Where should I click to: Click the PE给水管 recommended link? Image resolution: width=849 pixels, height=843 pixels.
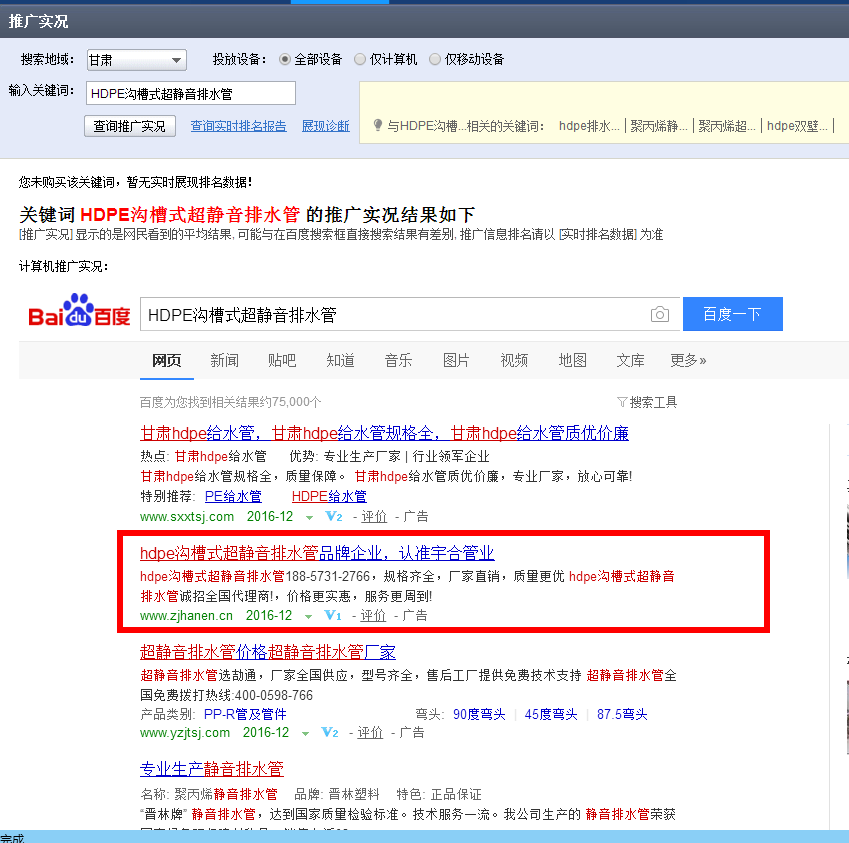click(233, 496)
